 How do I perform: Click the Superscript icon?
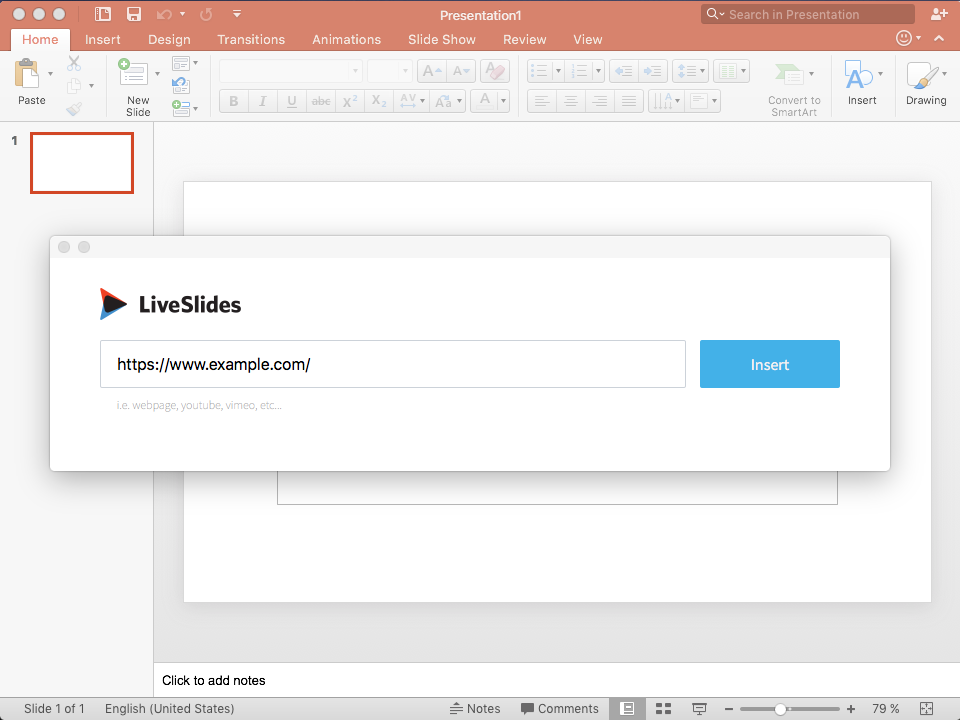(350, 101)
